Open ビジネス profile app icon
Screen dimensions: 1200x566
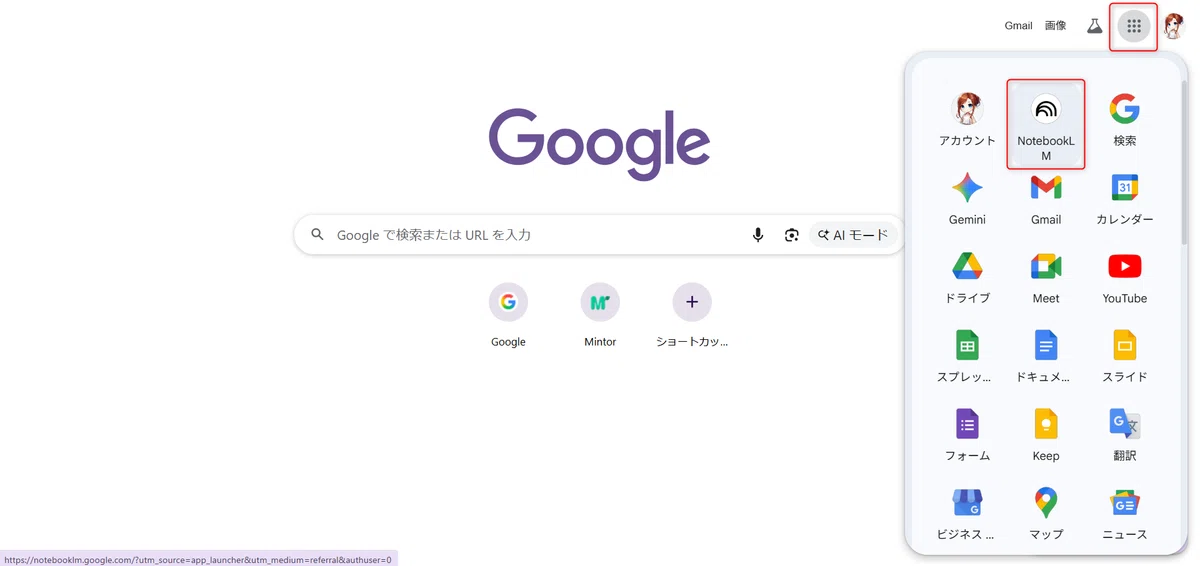(967, 514)
